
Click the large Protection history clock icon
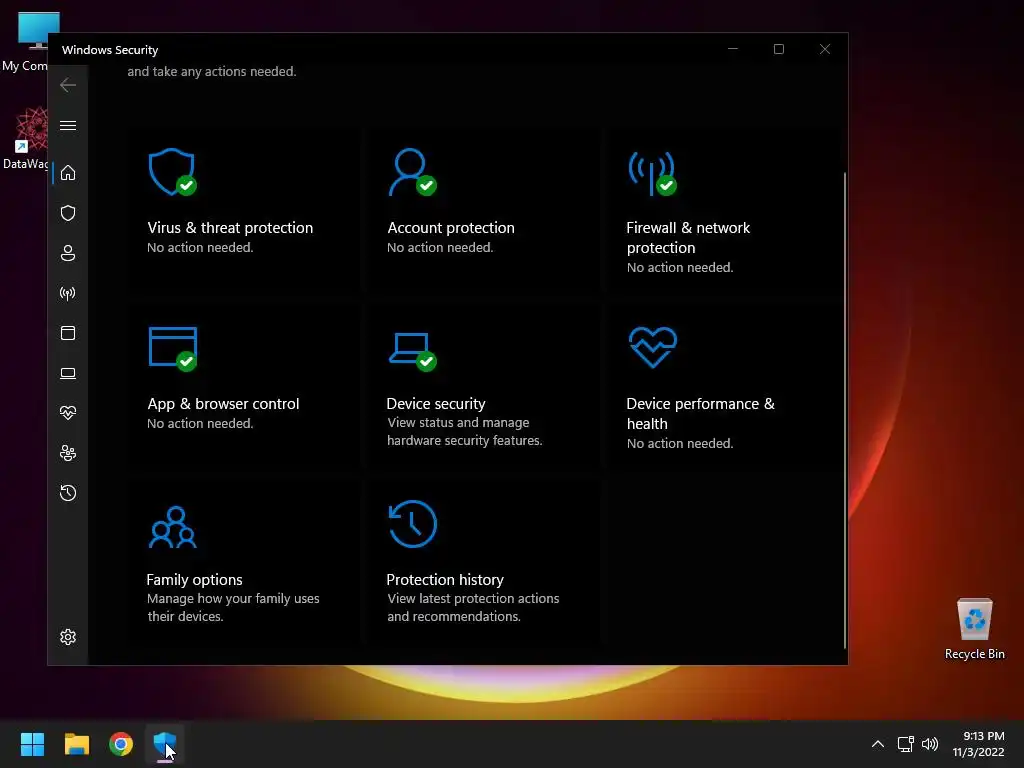[x=413, y=524]
